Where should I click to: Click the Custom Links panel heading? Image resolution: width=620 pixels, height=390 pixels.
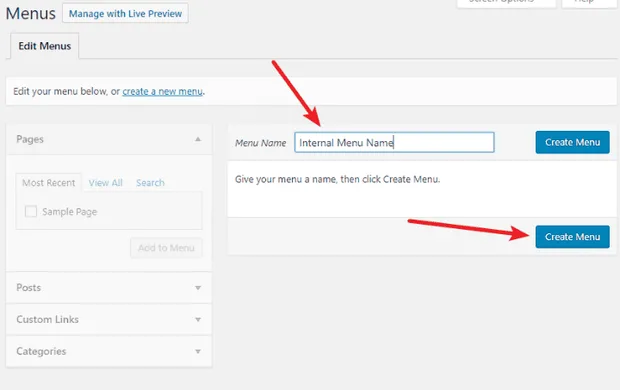coord(47,319)
